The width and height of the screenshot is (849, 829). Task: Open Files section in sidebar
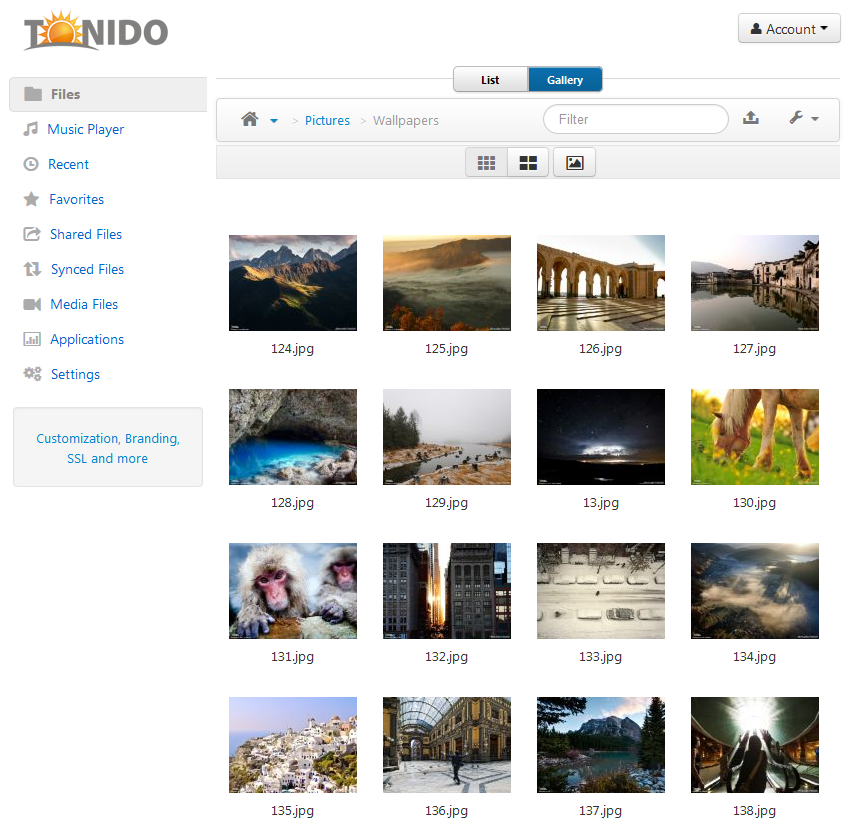pyautogui.click(x=108, y=94)
